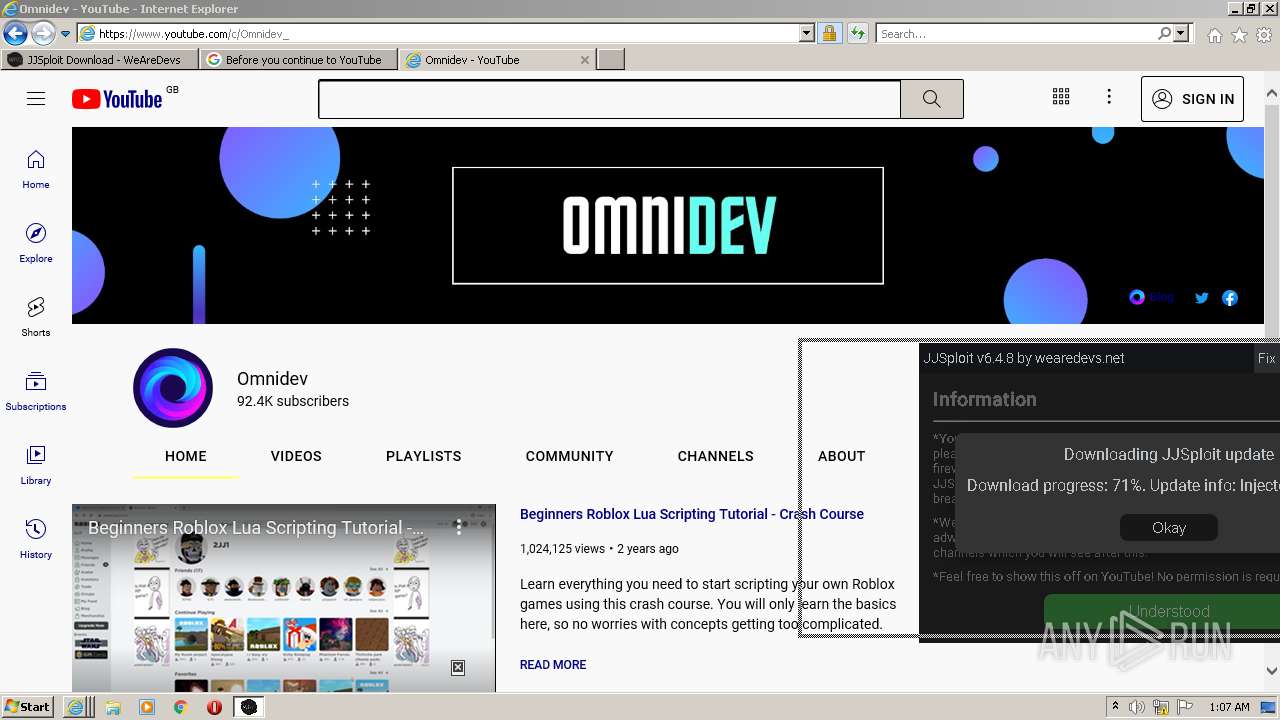The height and width of the screenshot is (720, 1280).
Task: Click Understood button in JJSploit window
Action: click(1169, 612)
